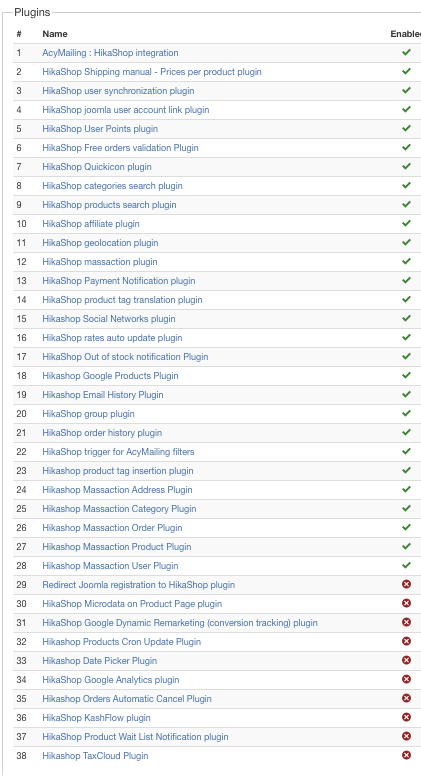The width and height of the screenshot is (421, 776).
Task: Click the enabled checkmark for HikaShop geolocation plugin
Action: coord(406,242)
